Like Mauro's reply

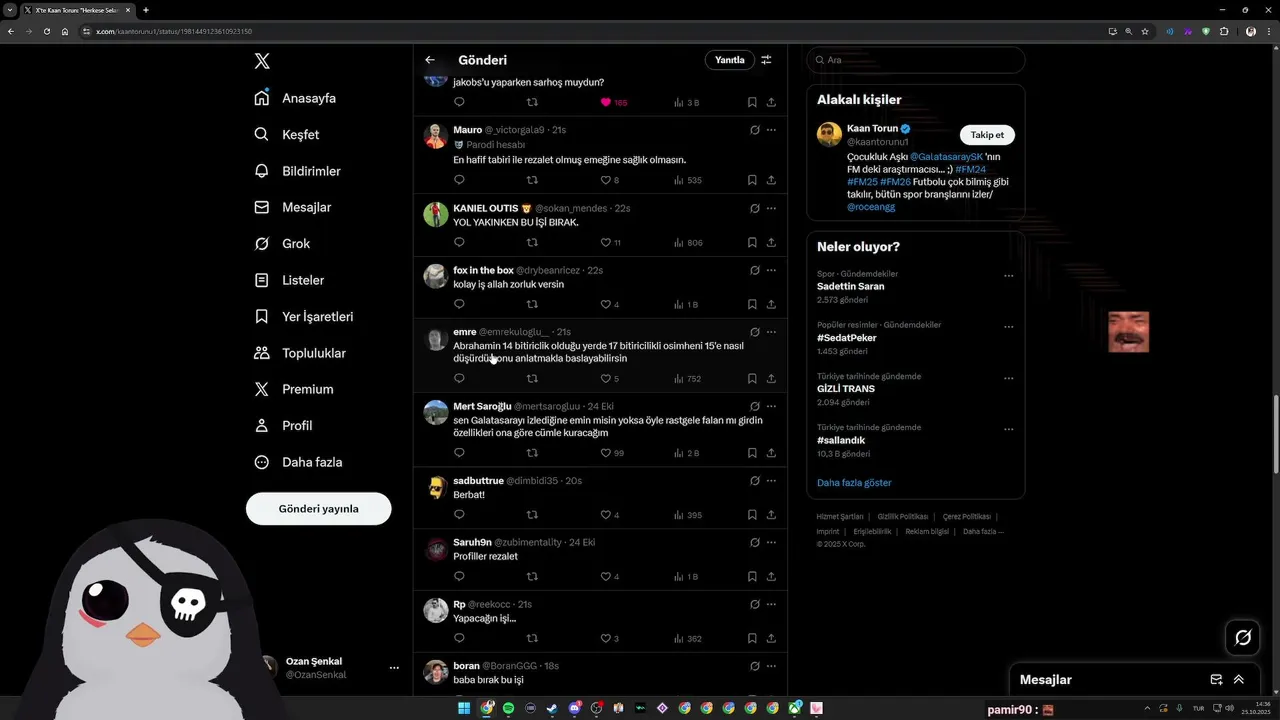(x=606, y=180)
